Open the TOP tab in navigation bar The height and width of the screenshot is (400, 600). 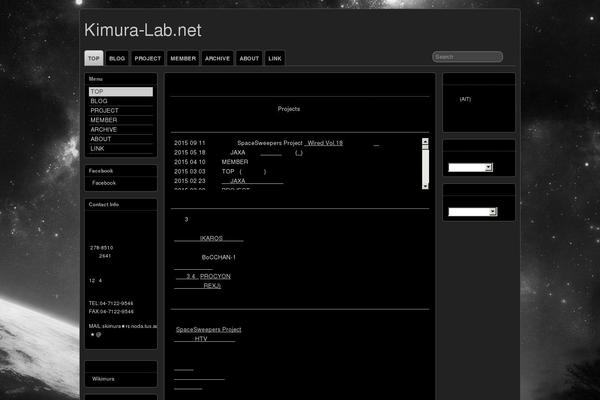pyautogui.click(x=94, y=58)
